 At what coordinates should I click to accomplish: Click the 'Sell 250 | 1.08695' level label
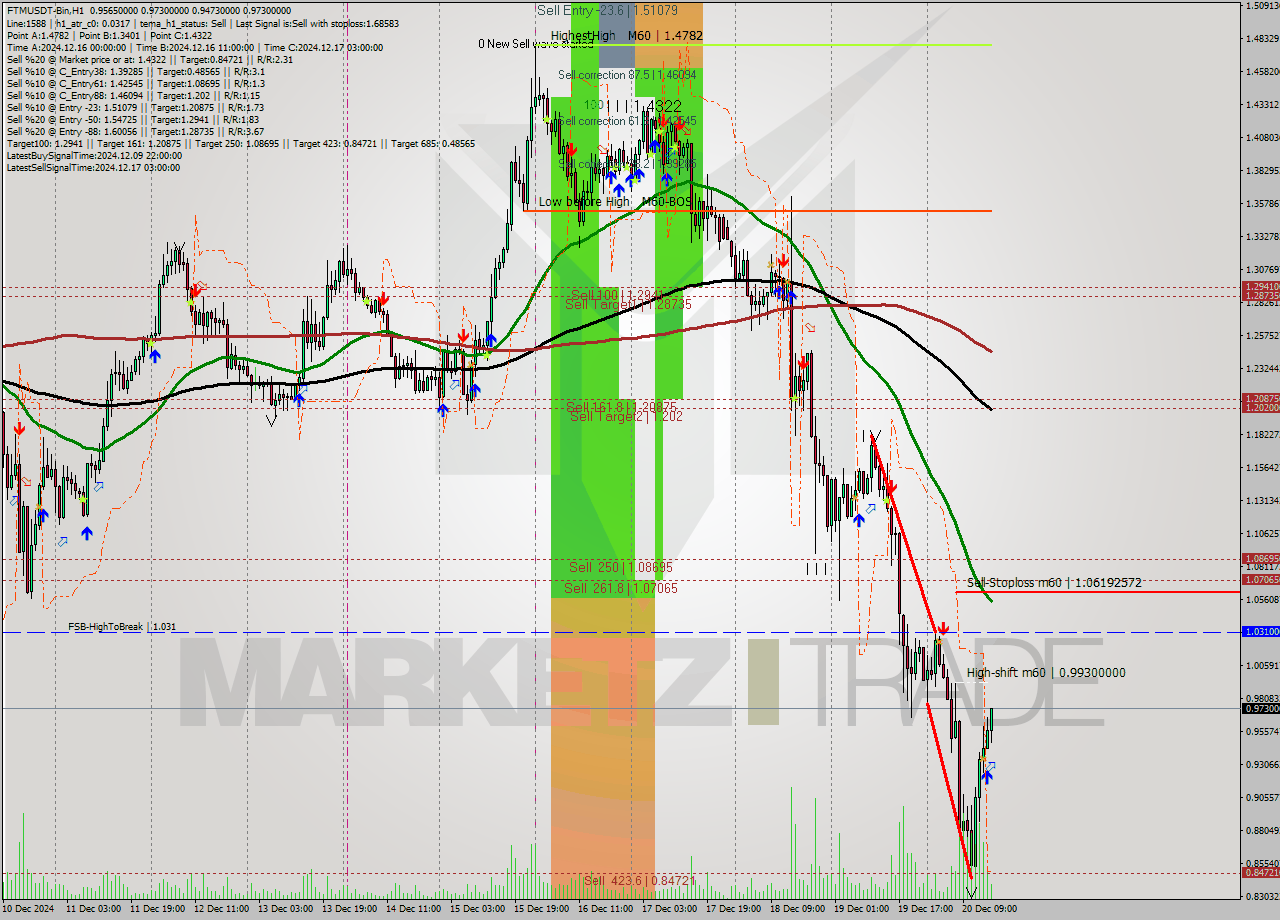point(621,566)
